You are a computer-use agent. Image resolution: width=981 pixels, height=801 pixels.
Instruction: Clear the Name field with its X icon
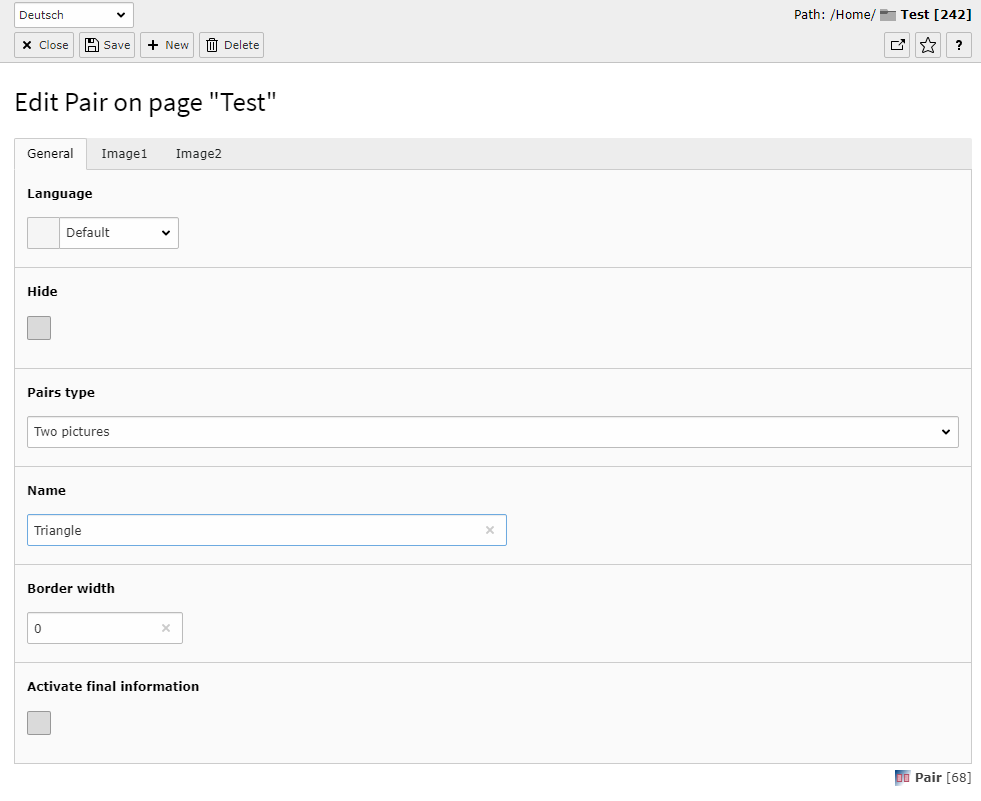point(490,530)
